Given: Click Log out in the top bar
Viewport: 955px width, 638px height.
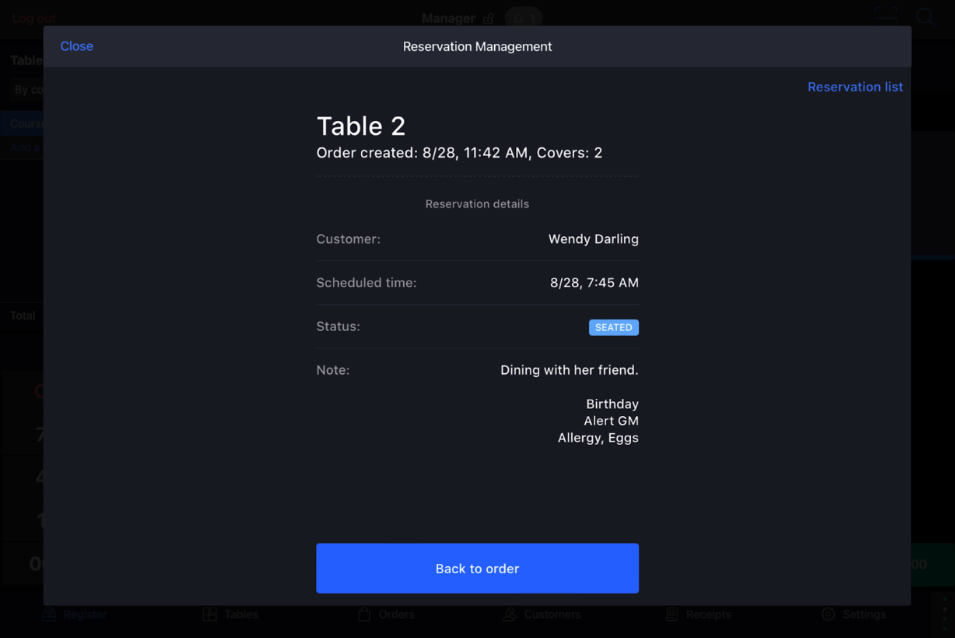Looking at the screenshot, I should (33, 17).
